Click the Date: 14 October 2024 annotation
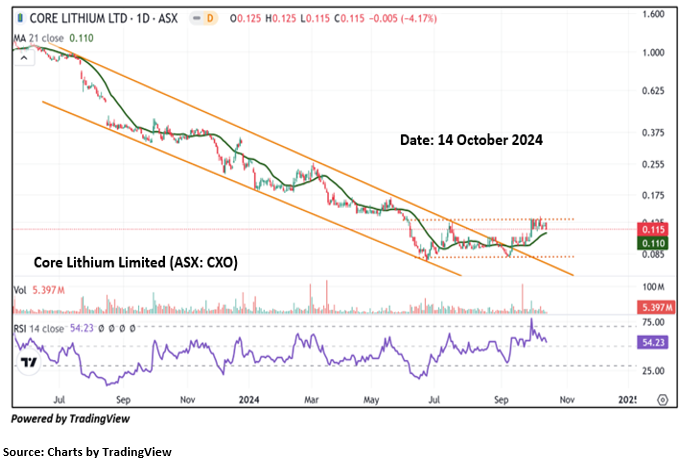Image resolution: width=691 pixels, height=463 pixels. (x=471, y=140)
